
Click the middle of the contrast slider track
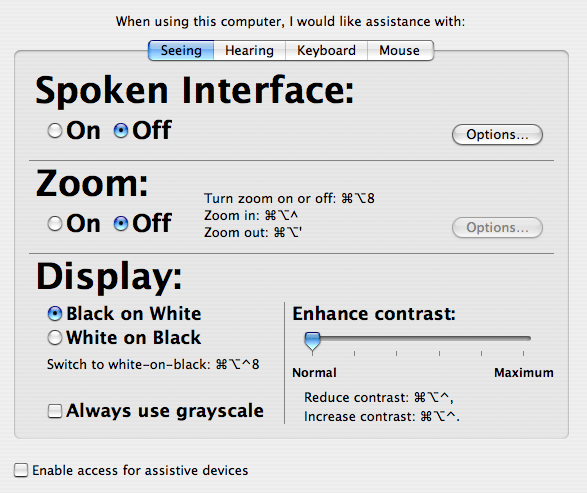pos(418,338)
